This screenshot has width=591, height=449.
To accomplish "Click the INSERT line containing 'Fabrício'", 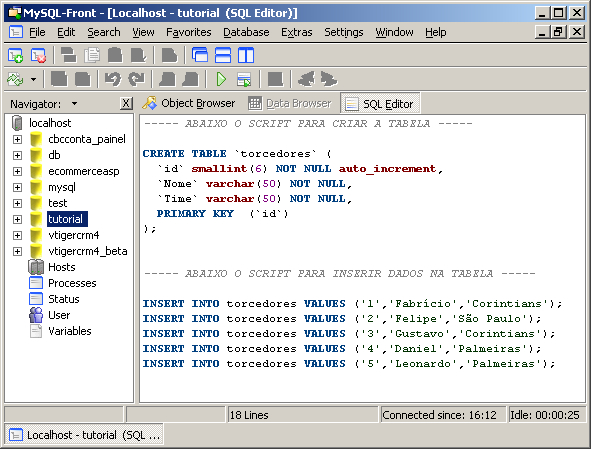I will coord(352,304).
